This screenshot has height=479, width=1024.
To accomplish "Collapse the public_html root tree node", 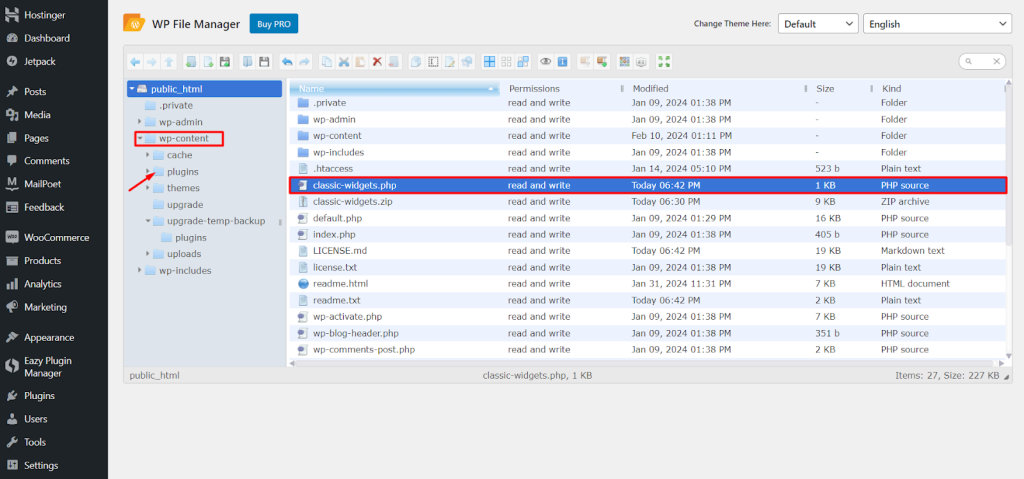I will [x=133, y=89].
